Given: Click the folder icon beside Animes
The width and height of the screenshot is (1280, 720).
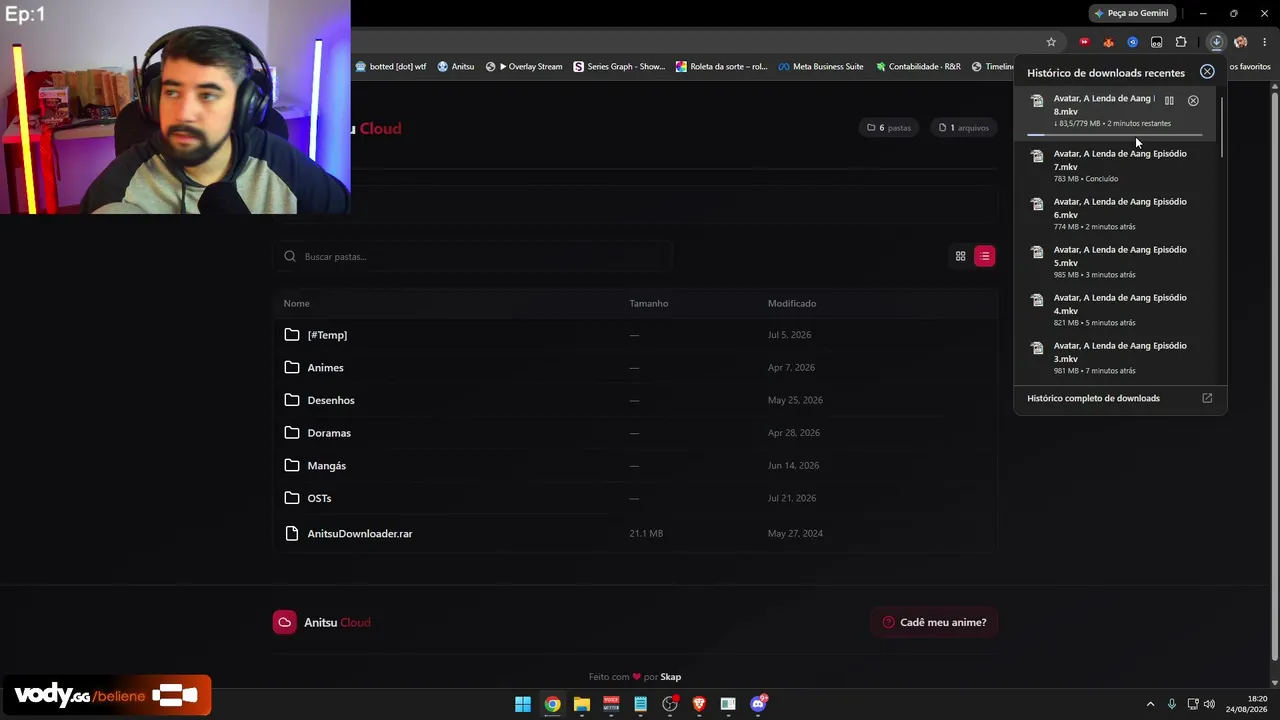Looking at the screenshot, I should (x=292, y=368).
